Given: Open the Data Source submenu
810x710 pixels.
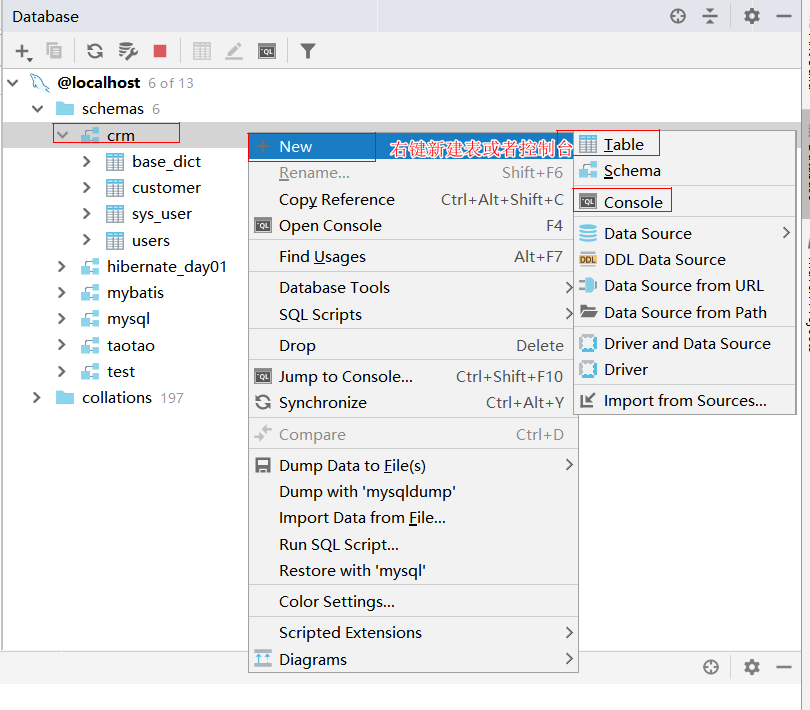Looking at the screenshot, I should click(x=684, y=234).
